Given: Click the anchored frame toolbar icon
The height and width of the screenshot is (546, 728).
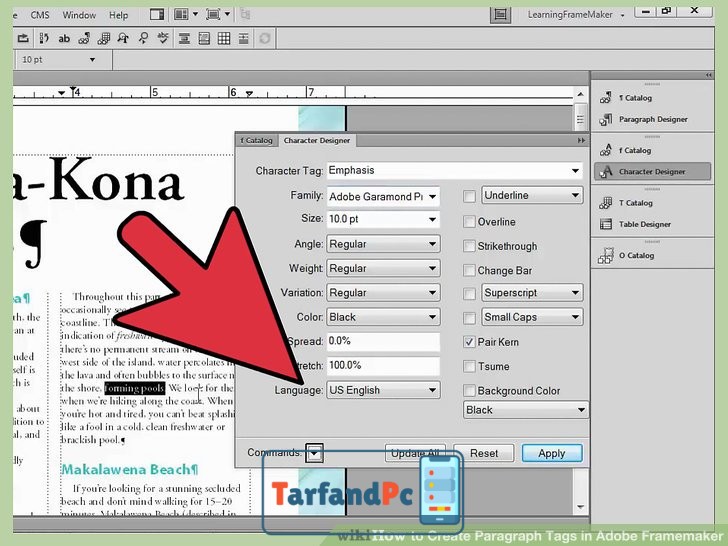Looking at the screenshot, I should click(204, 39).
